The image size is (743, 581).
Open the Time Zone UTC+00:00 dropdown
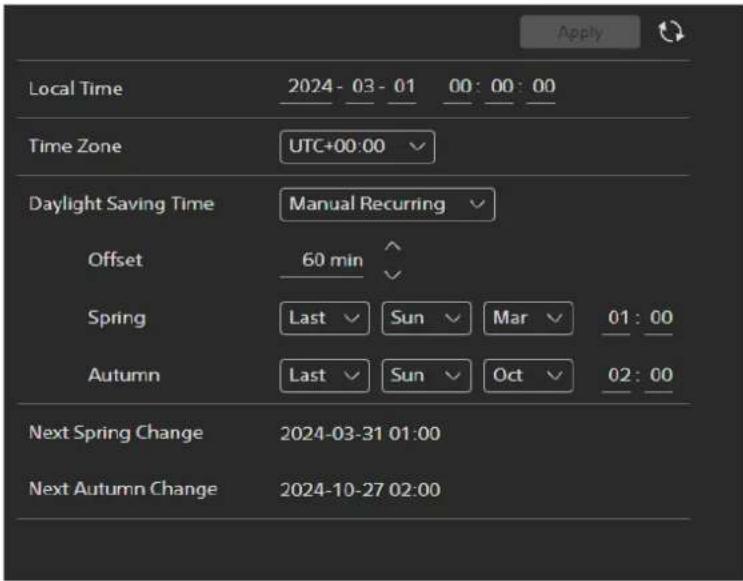tap(357, 147)
